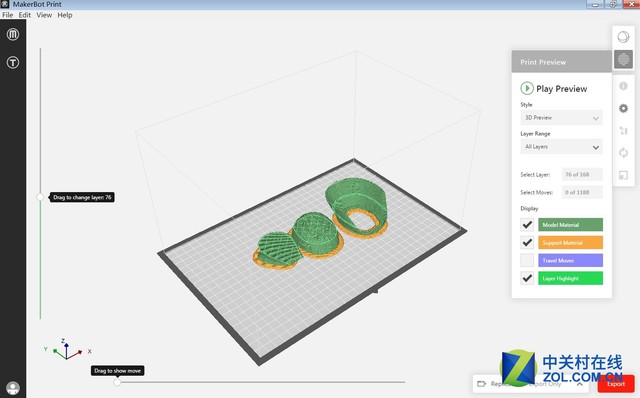
Task: Open the Style 3D Preview dropdown
Action: click(561, 118)
